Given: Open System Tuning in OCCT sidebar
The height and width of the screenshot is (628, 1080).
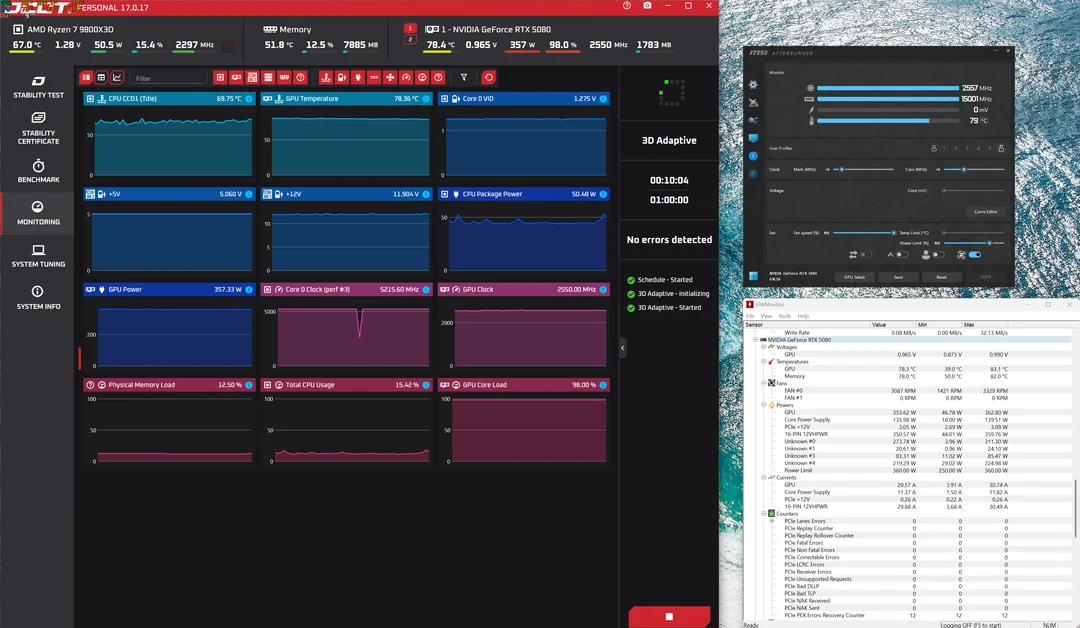Looking at the screenshot, I should [39, 255].
